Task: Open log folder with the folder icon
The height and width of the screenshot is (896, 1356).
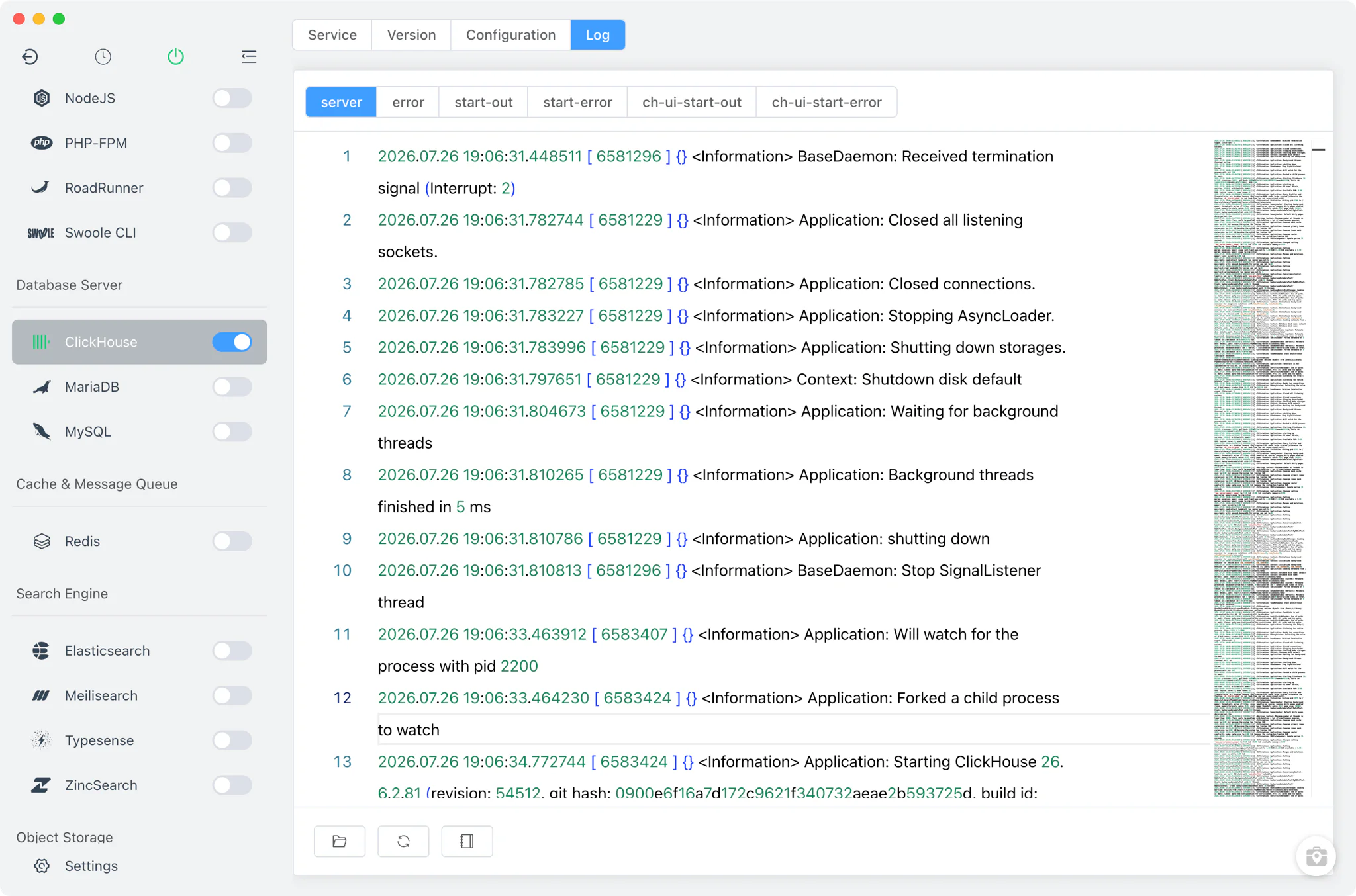Action: (x=340, y=841)
